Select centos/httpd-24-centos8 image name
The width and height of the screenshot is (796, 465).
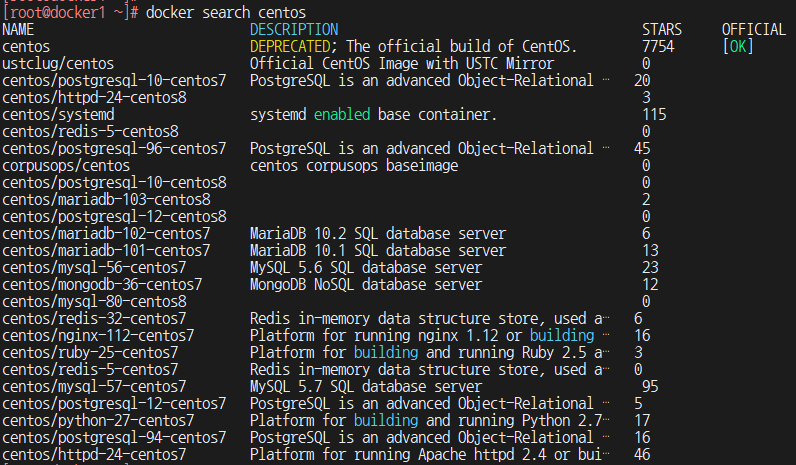94,97
